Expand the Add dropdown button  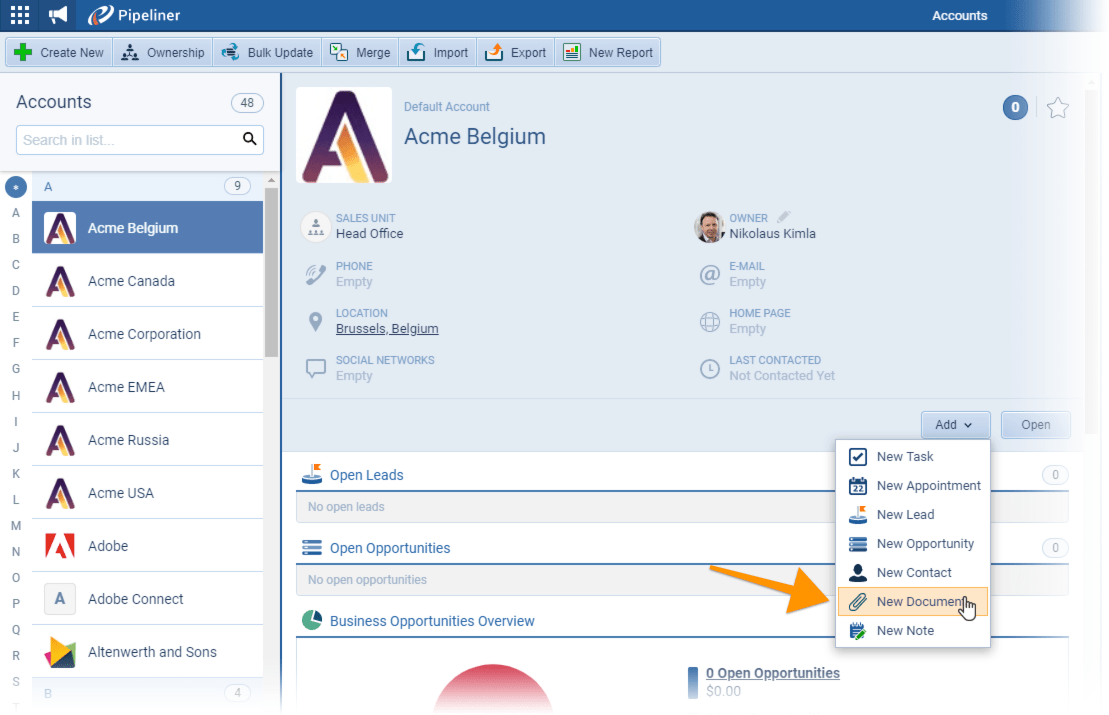pyautogui.click(x=955, y=425)
